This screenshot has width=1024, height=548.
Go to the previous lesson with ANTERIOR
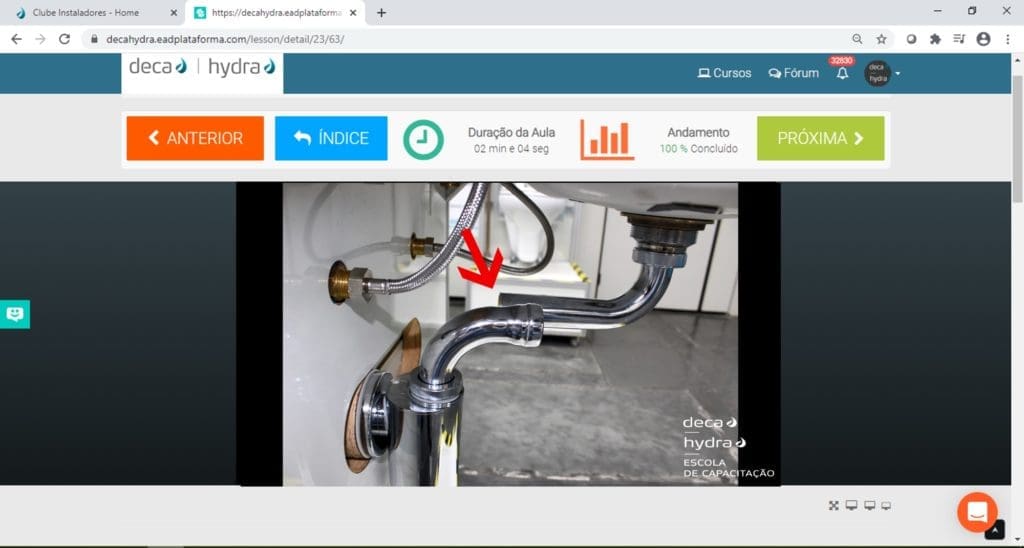click(x=195, y=138)
